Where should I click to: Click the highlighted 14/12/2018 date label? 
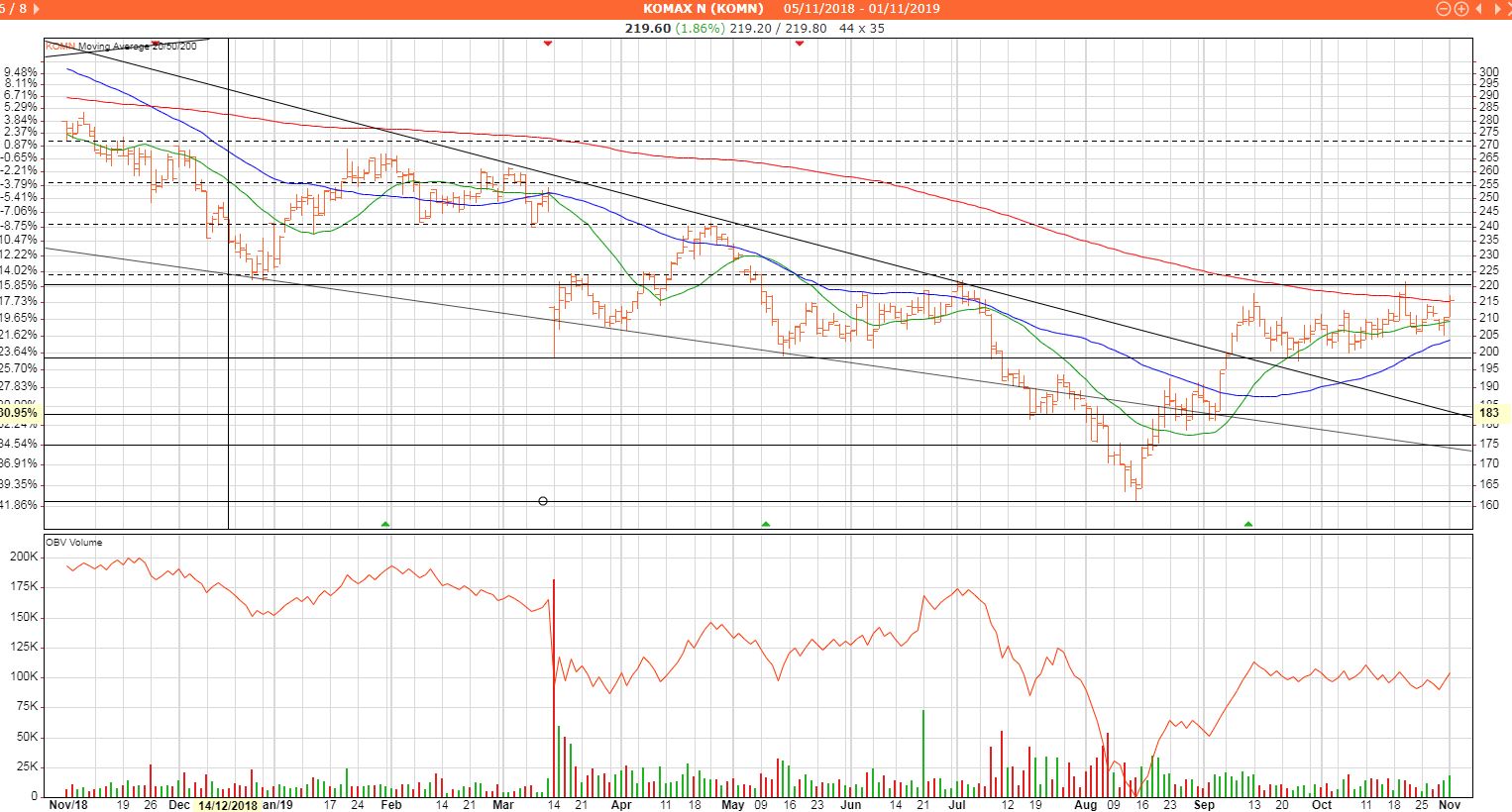point(227,805)
